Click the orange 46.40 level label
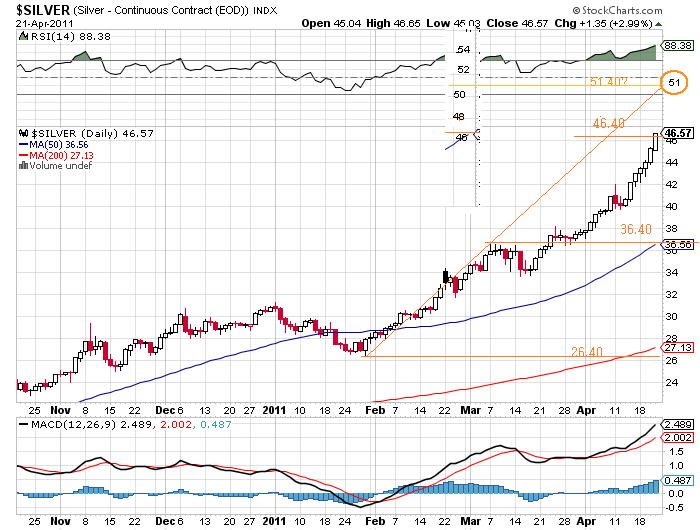 (608, 123)
